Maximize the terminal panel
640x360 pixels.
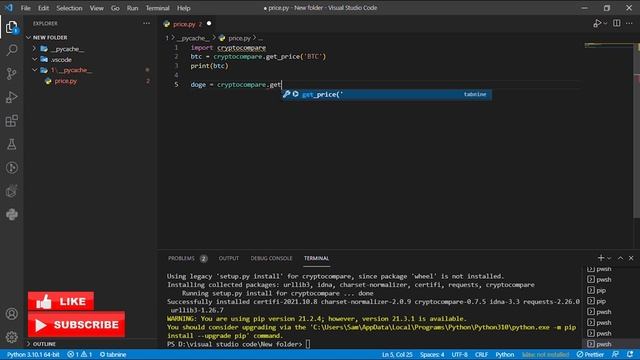tap(620, 258)
